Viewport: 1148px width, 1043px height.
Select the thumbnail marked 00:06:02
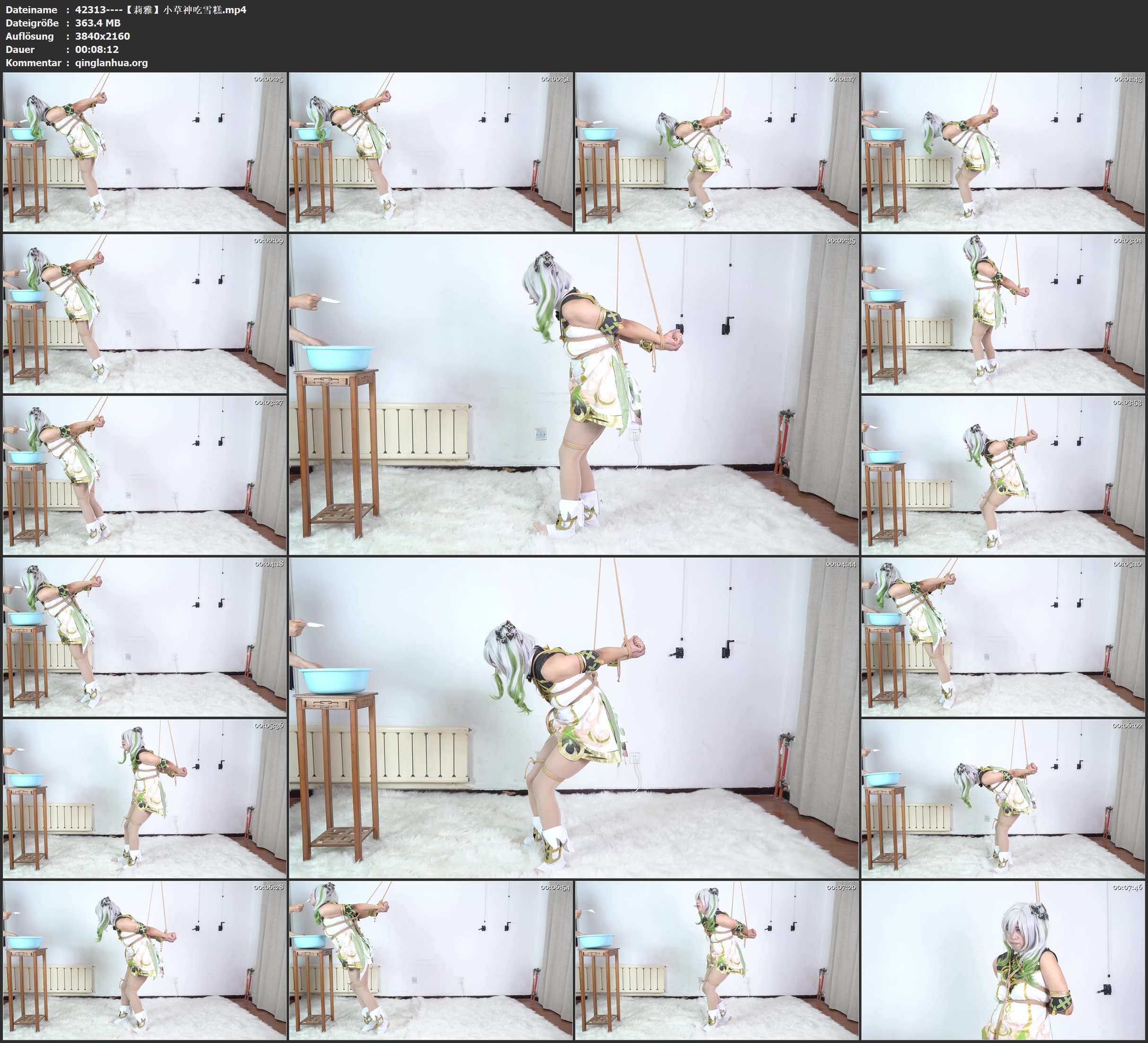click(x=1003, y=798)
